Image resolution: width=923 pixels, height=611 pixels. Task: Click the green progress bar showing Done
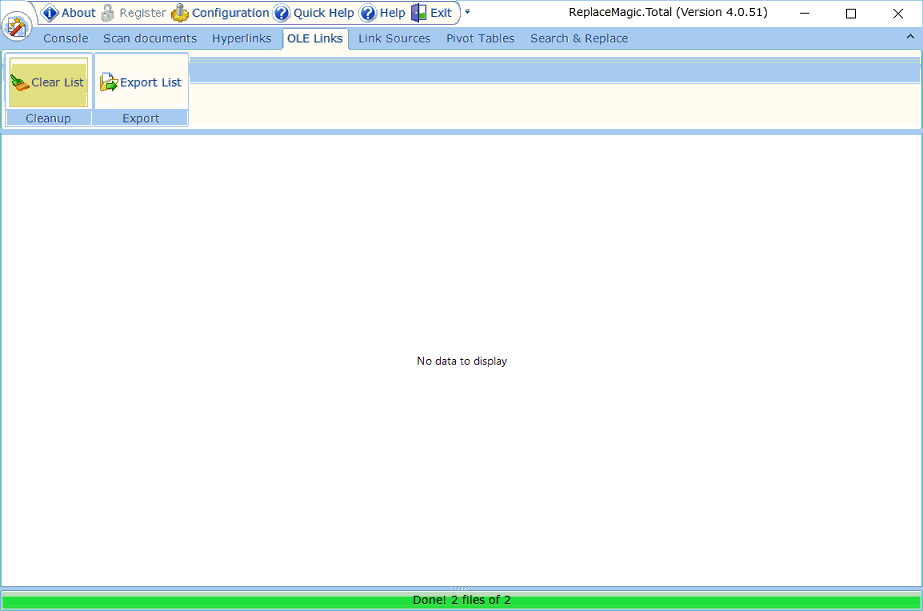pos(462,600)
